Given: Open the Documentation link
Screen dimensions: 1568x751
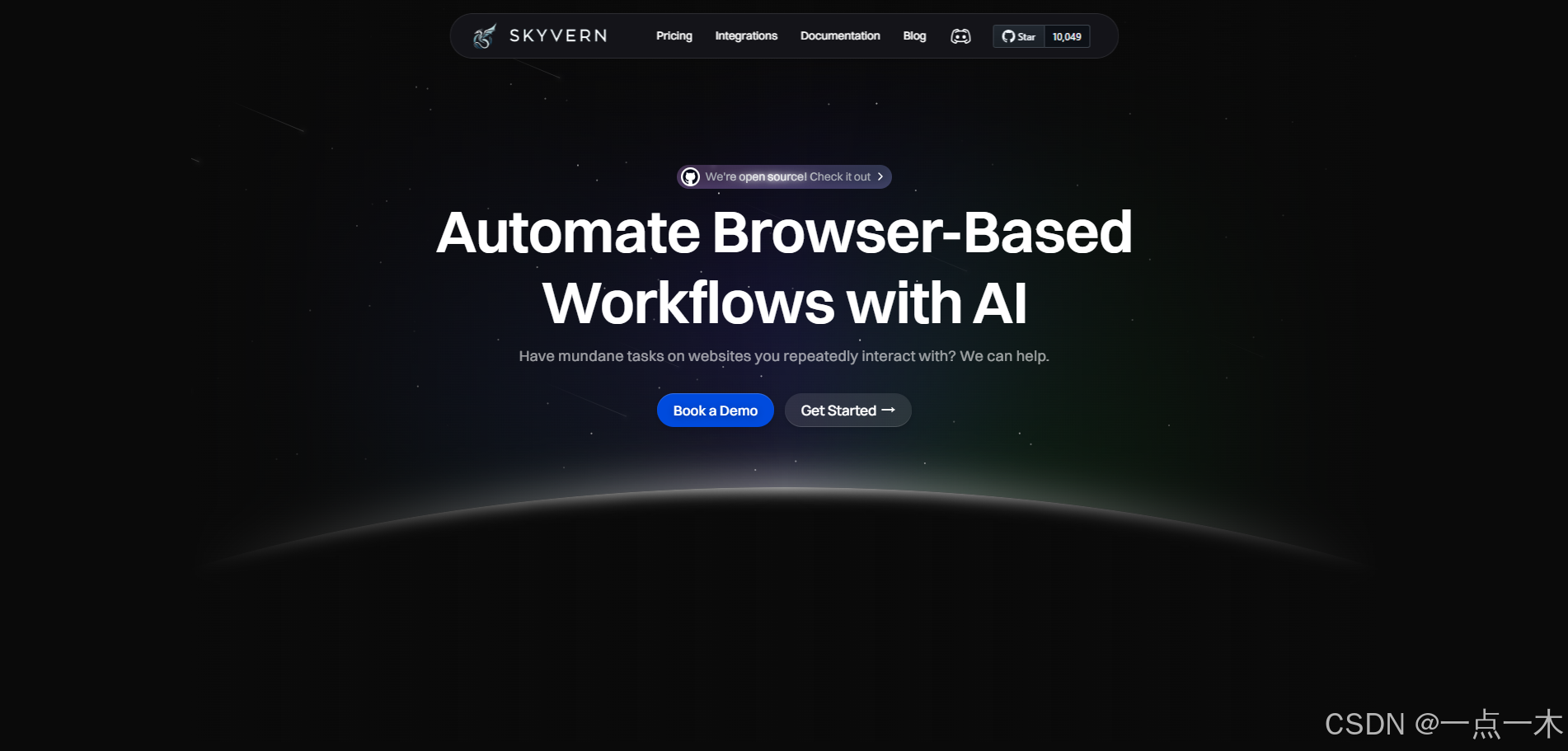Looking at the screenshot, I should 840,35.
